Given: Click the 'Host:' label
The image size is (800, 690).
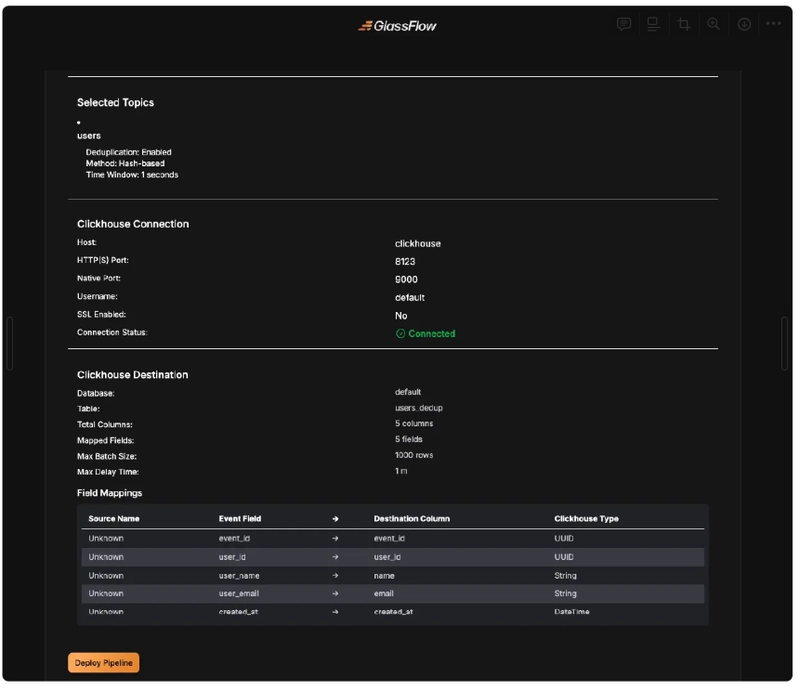Looking at the screenshot, I should (86, 242).
